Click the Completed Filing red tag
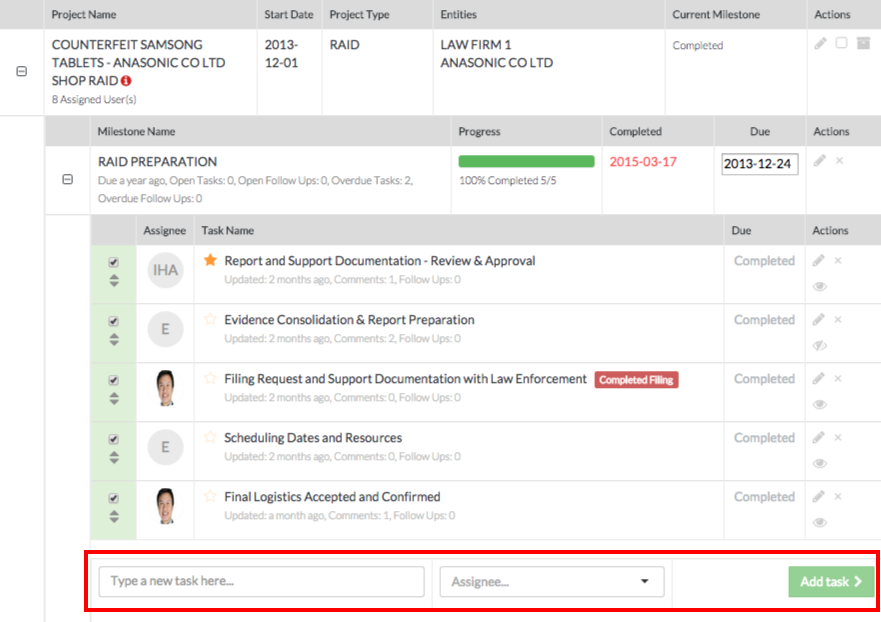 coord(636,380)
